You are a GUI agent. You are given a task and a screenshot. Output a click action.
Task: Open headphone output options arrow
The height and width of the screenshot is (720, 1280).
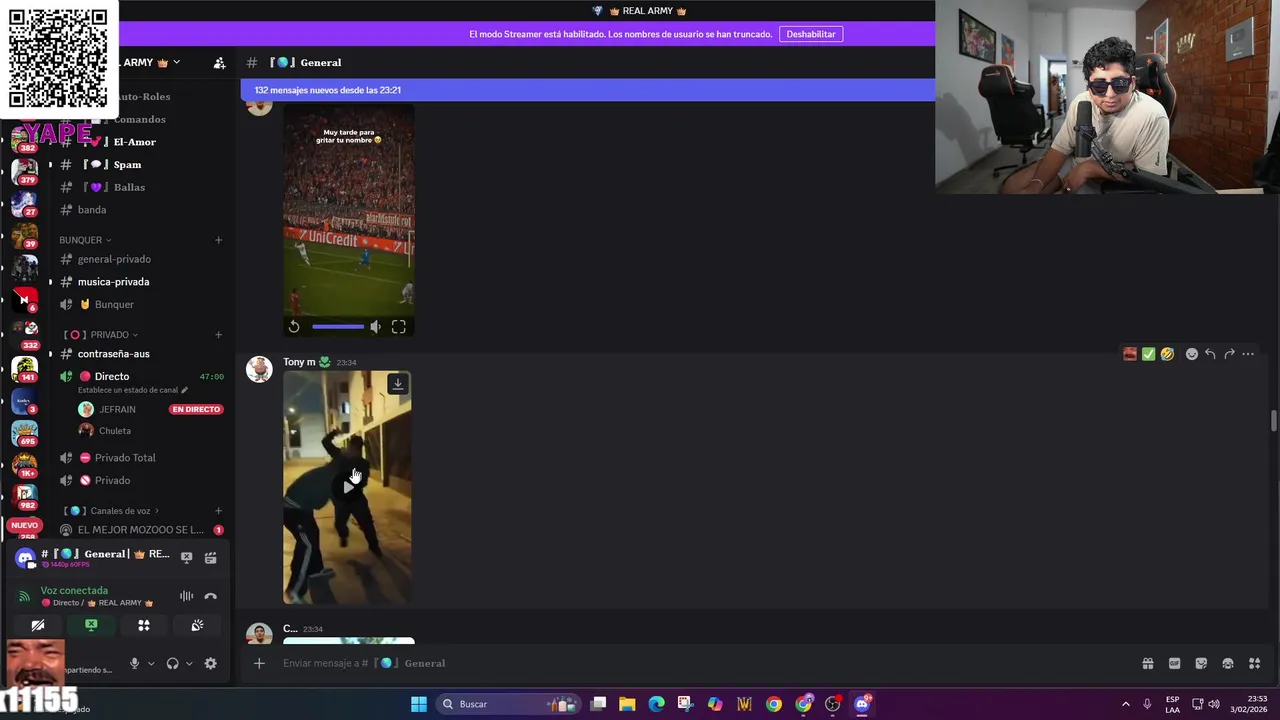189,663
